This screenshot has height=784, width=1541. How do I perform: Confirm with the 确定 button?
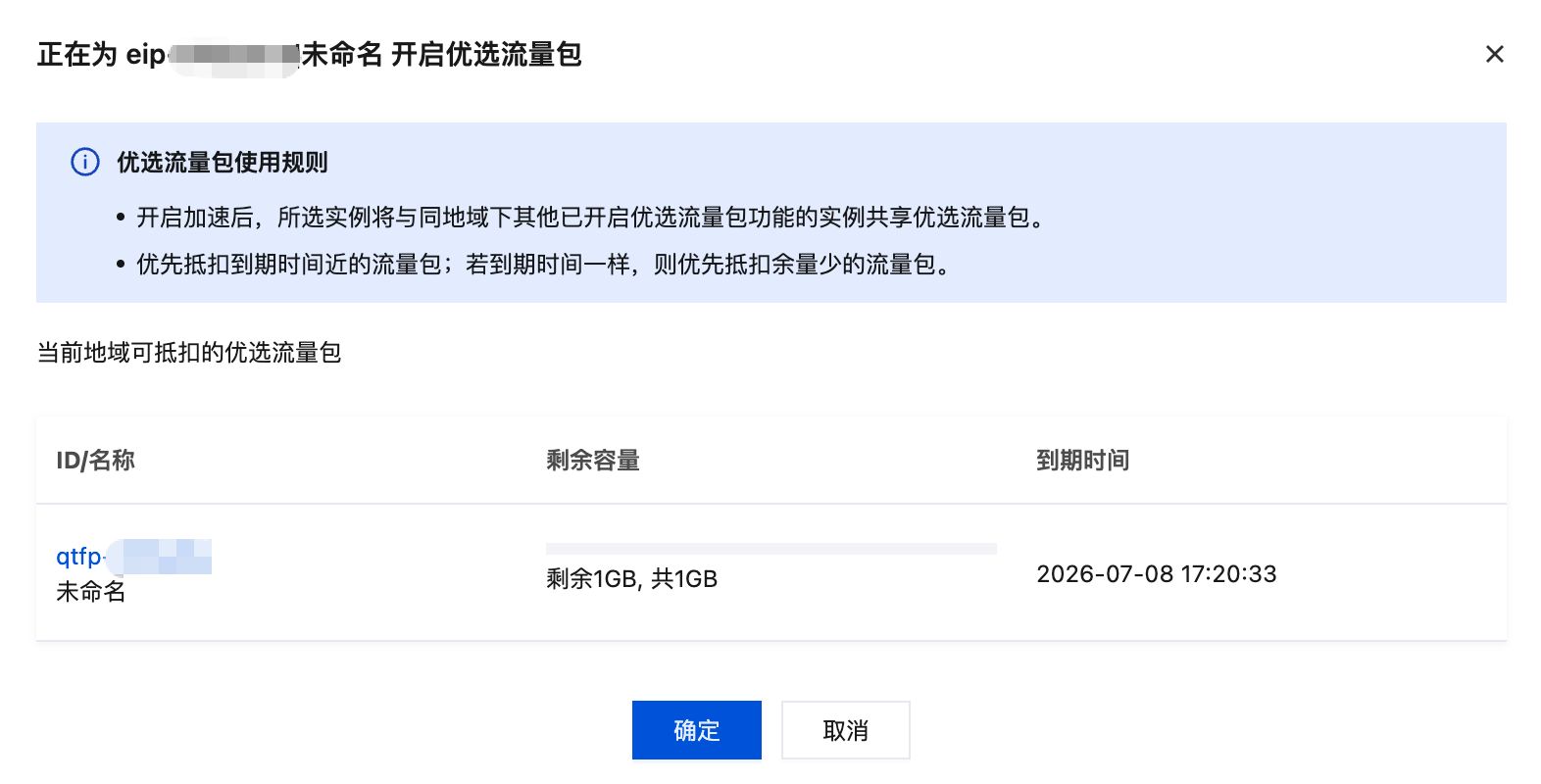click(696, 730)
